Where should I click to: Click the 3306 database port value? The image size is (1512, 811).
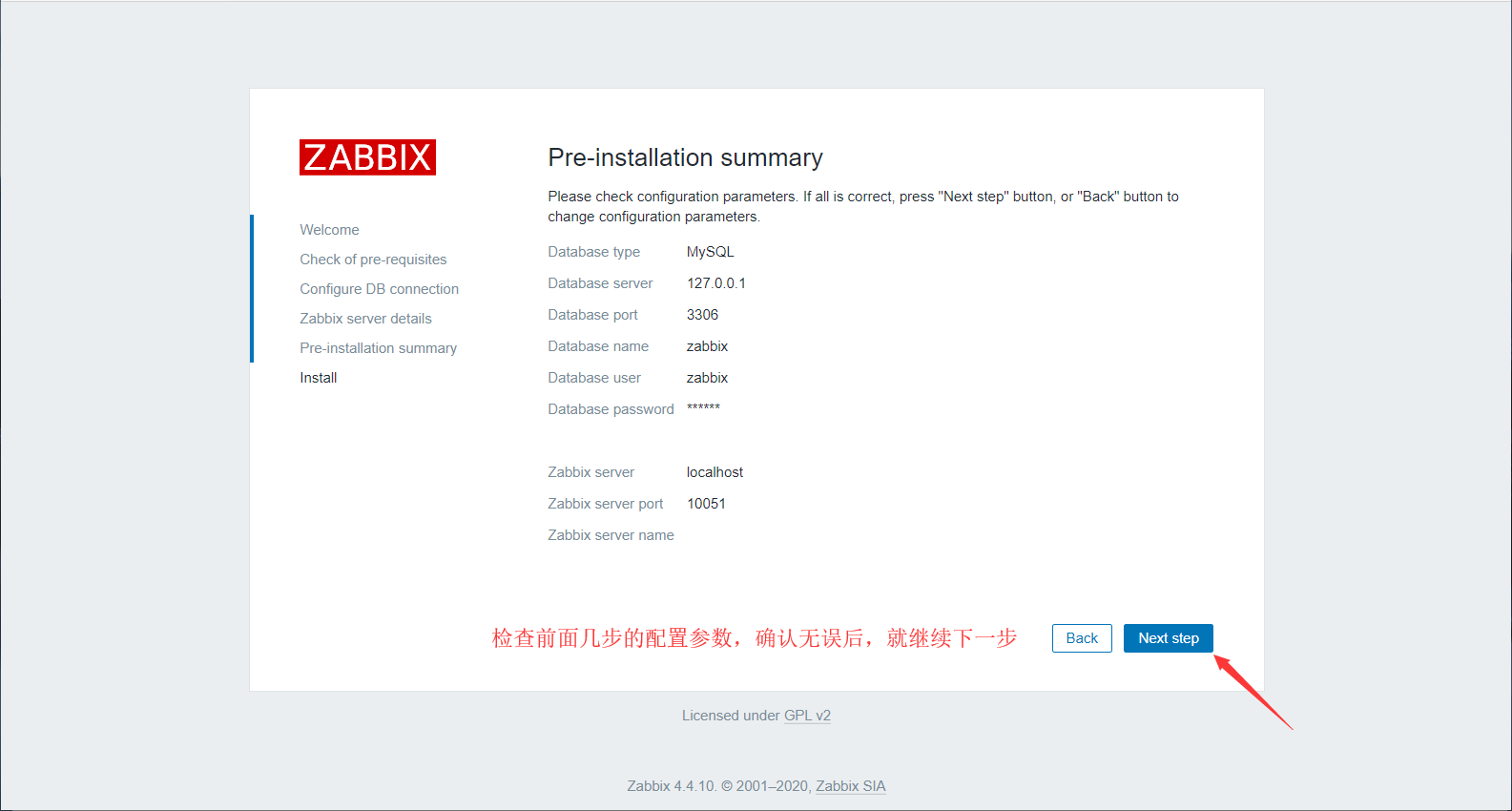(x=702, y=315)
